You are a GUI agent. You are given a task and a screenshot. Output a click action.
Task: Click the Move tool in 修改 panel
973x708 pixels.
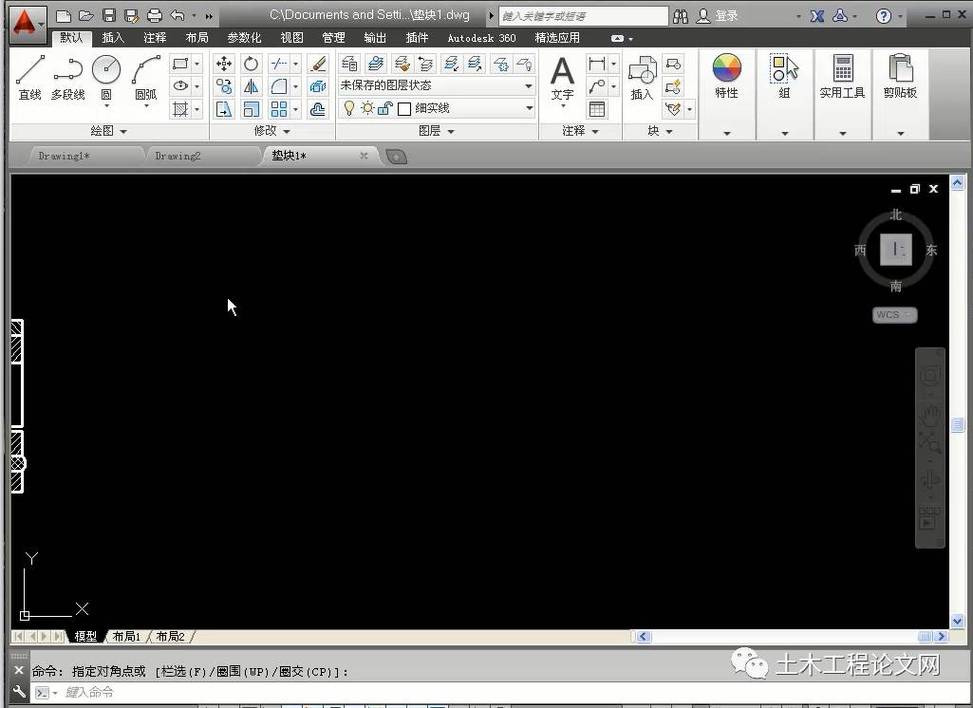pyautogui.click(x=224, y=64)
